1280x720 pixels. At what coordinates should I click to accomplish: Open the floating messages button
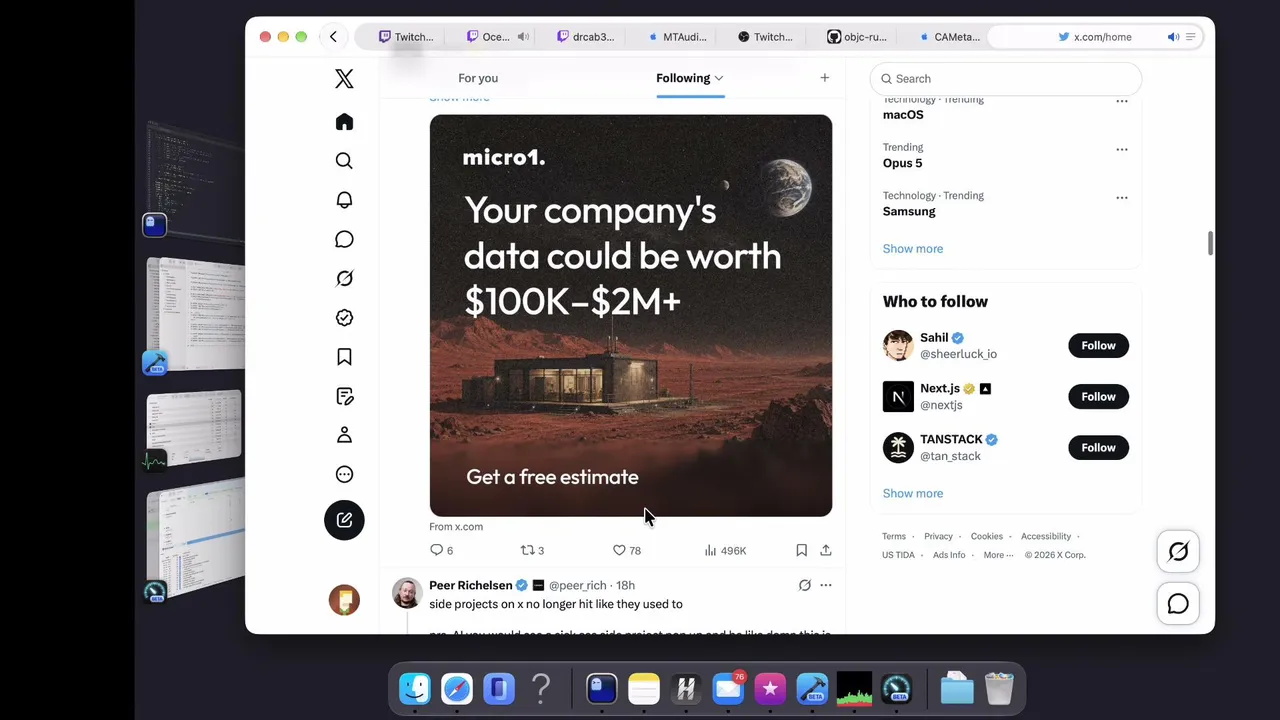(x=1178, y=604)
